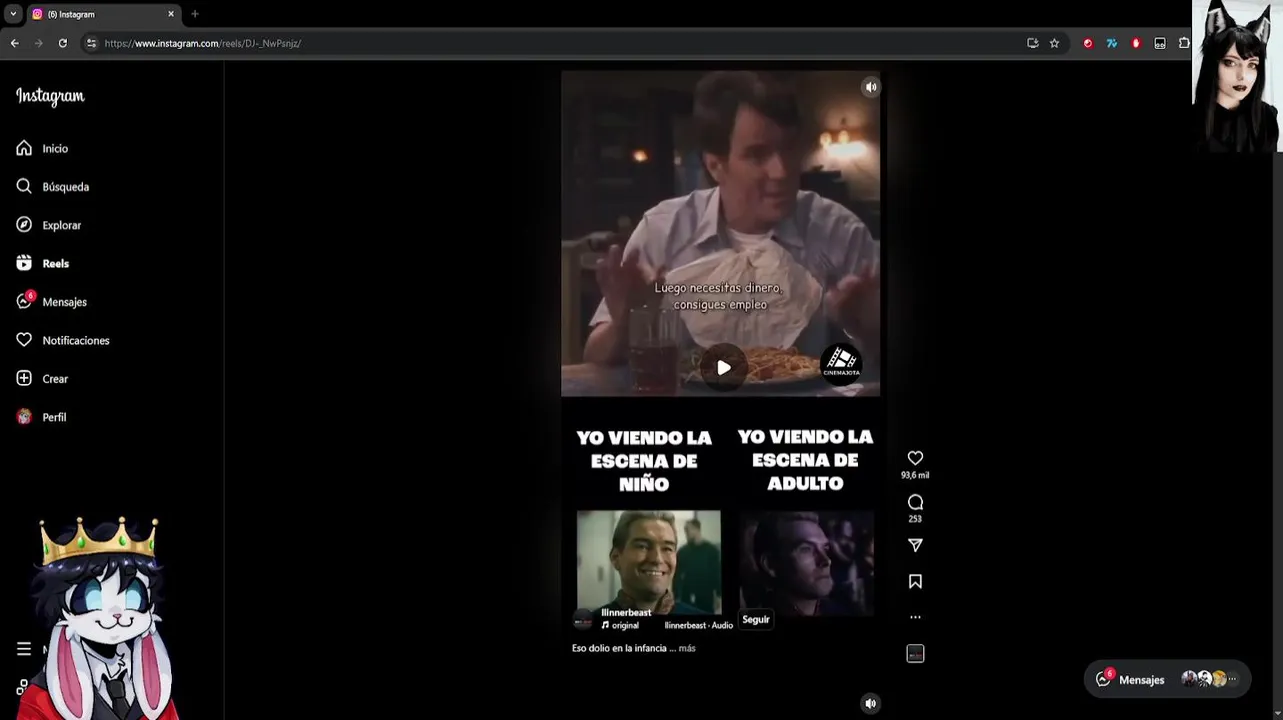Image resolution: width=1283 pixels, height=720 pixels.
Task: Show Notificaciones panel
Action: (x=62, y=340)
